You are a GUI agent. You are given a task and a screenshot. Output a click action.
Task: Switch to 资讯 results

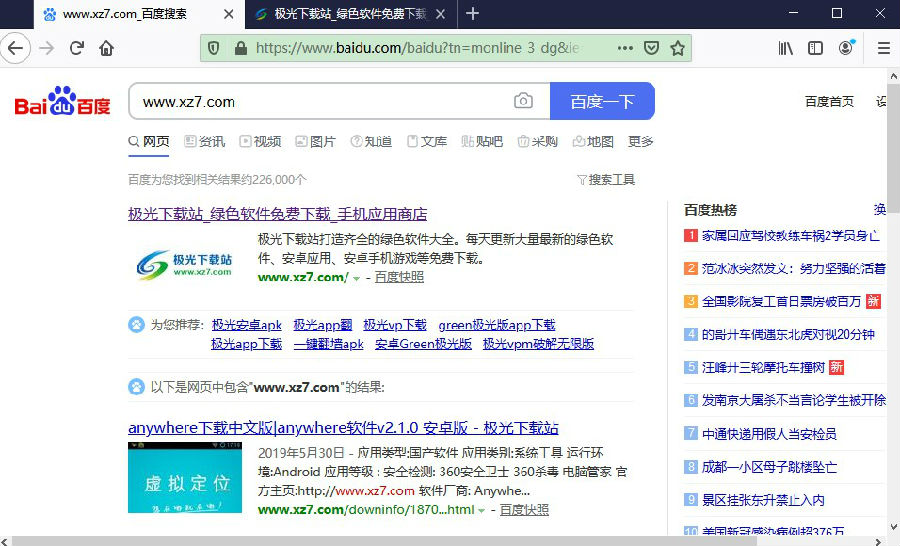(x=204, y=142)
